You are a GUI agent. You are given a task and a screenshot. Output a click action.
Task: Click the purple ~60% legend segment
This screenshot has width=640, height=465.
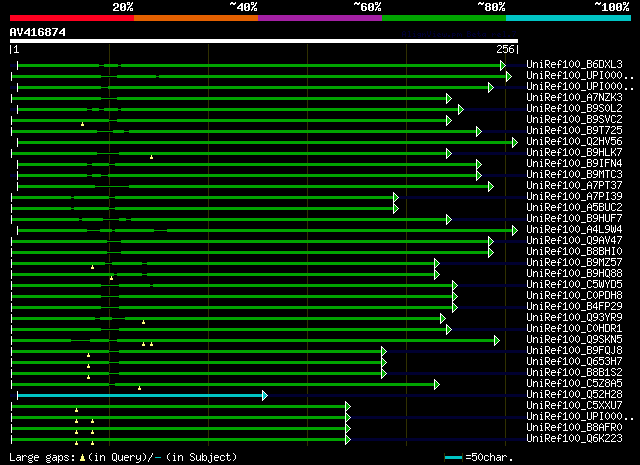(320, 18)
